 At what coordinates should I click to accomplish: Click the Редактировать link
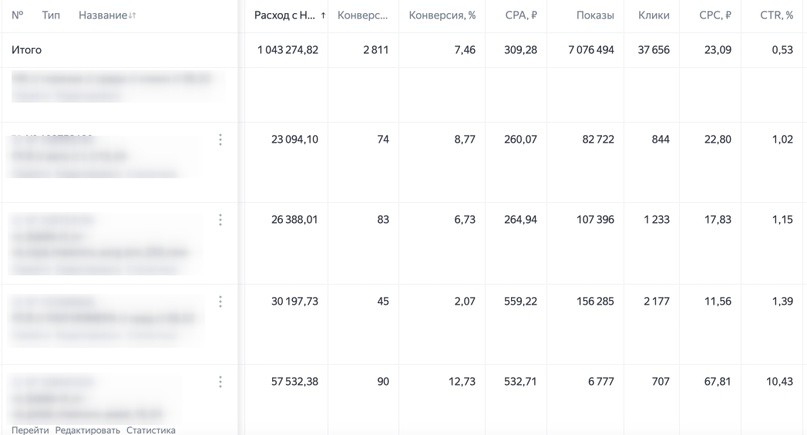point(87,430)
